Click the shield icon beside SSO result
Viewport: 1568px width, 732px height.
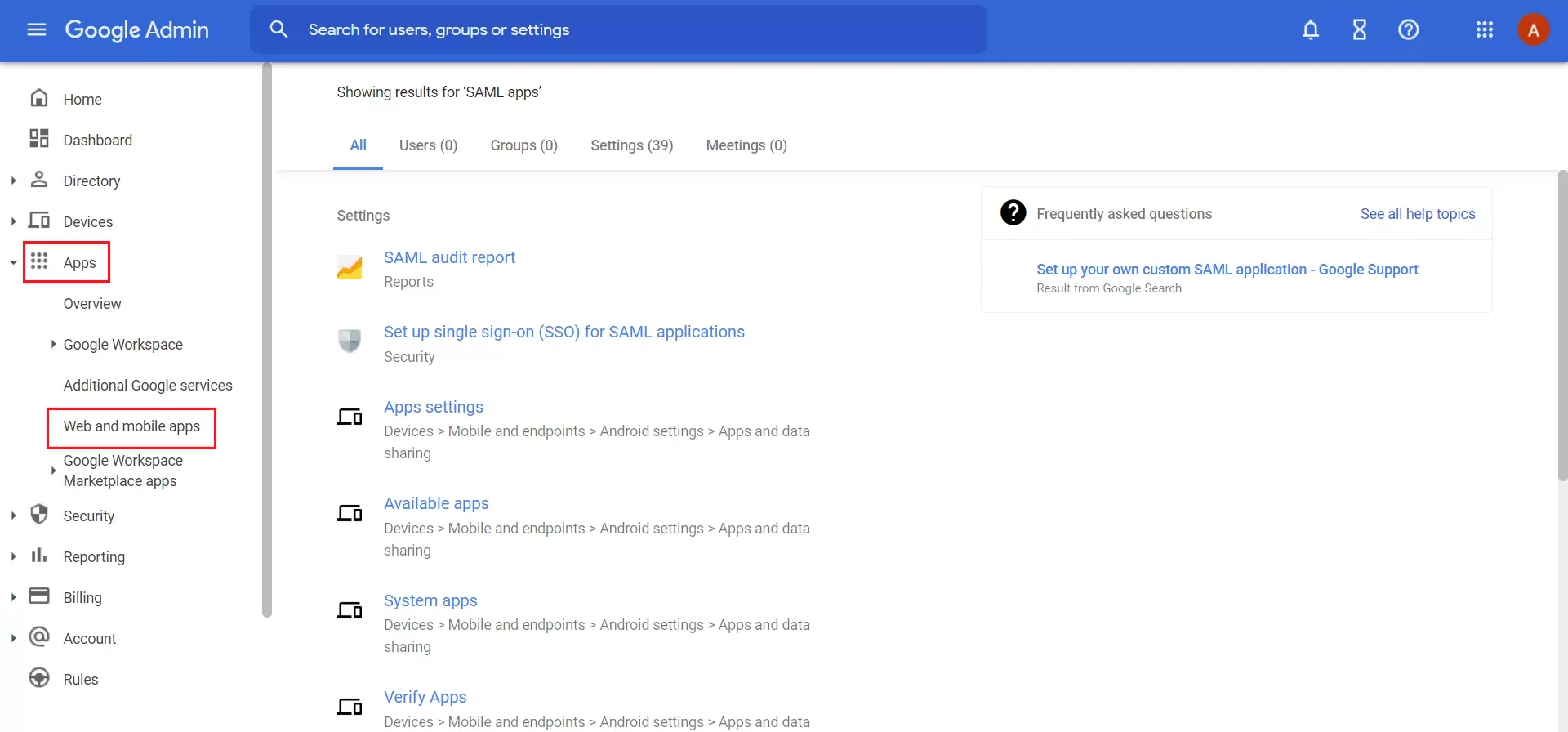[350, 341]
